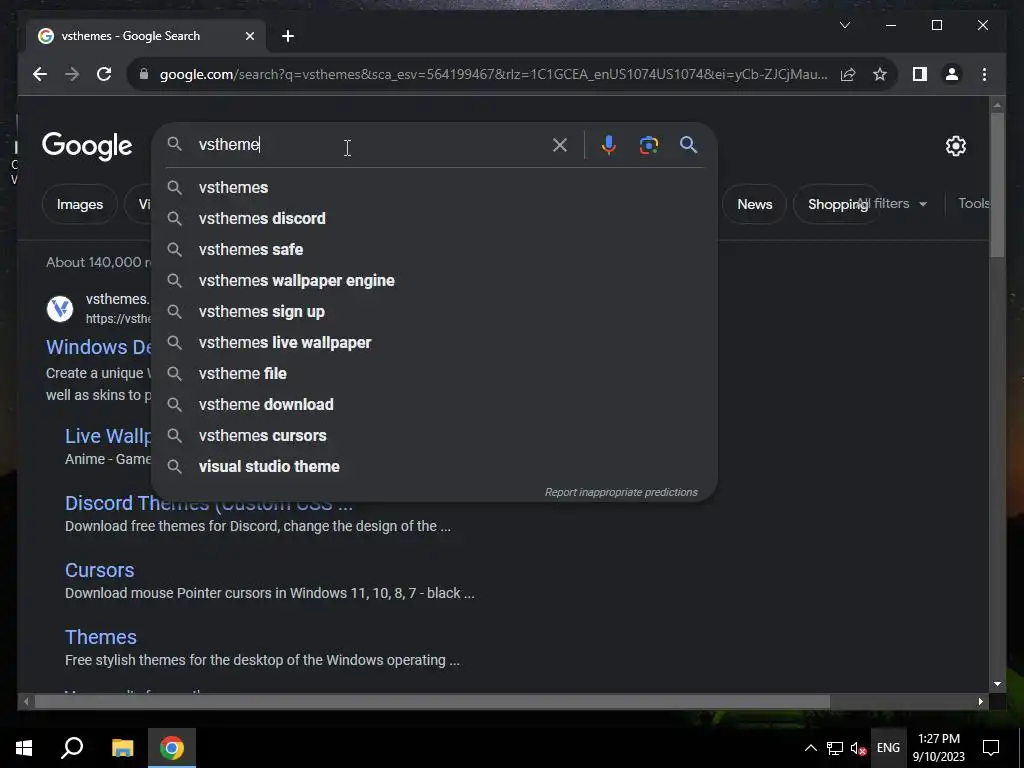Open the Cursors sitelink
This screenshot has width=1024, height=768.
pos(99,570)
